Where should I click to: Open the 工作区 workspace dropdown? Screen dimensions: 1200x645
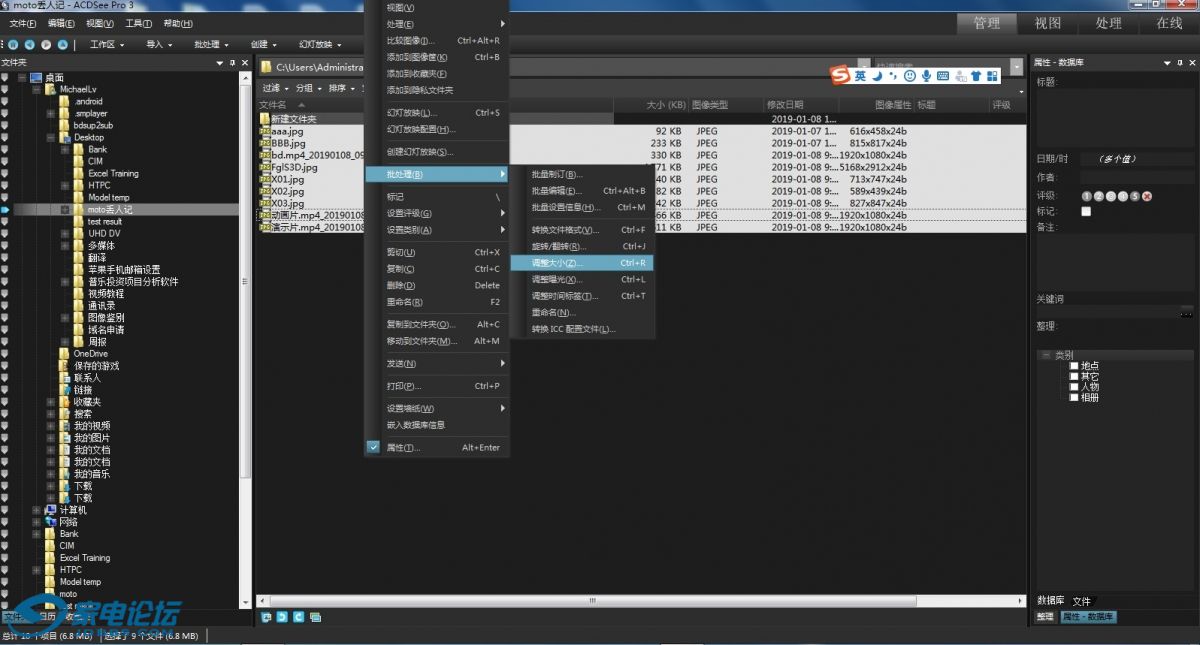click(x=107, y=44)
